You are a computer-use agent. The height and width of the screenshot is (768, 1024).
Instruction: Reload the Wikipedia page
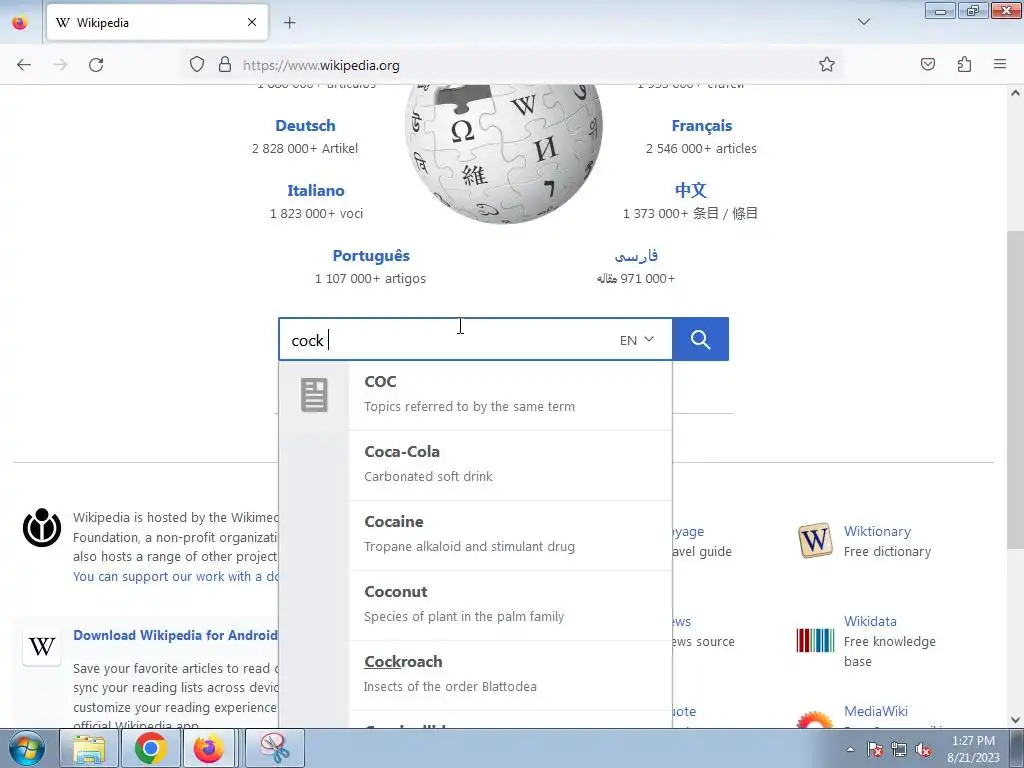pos(96,65)
